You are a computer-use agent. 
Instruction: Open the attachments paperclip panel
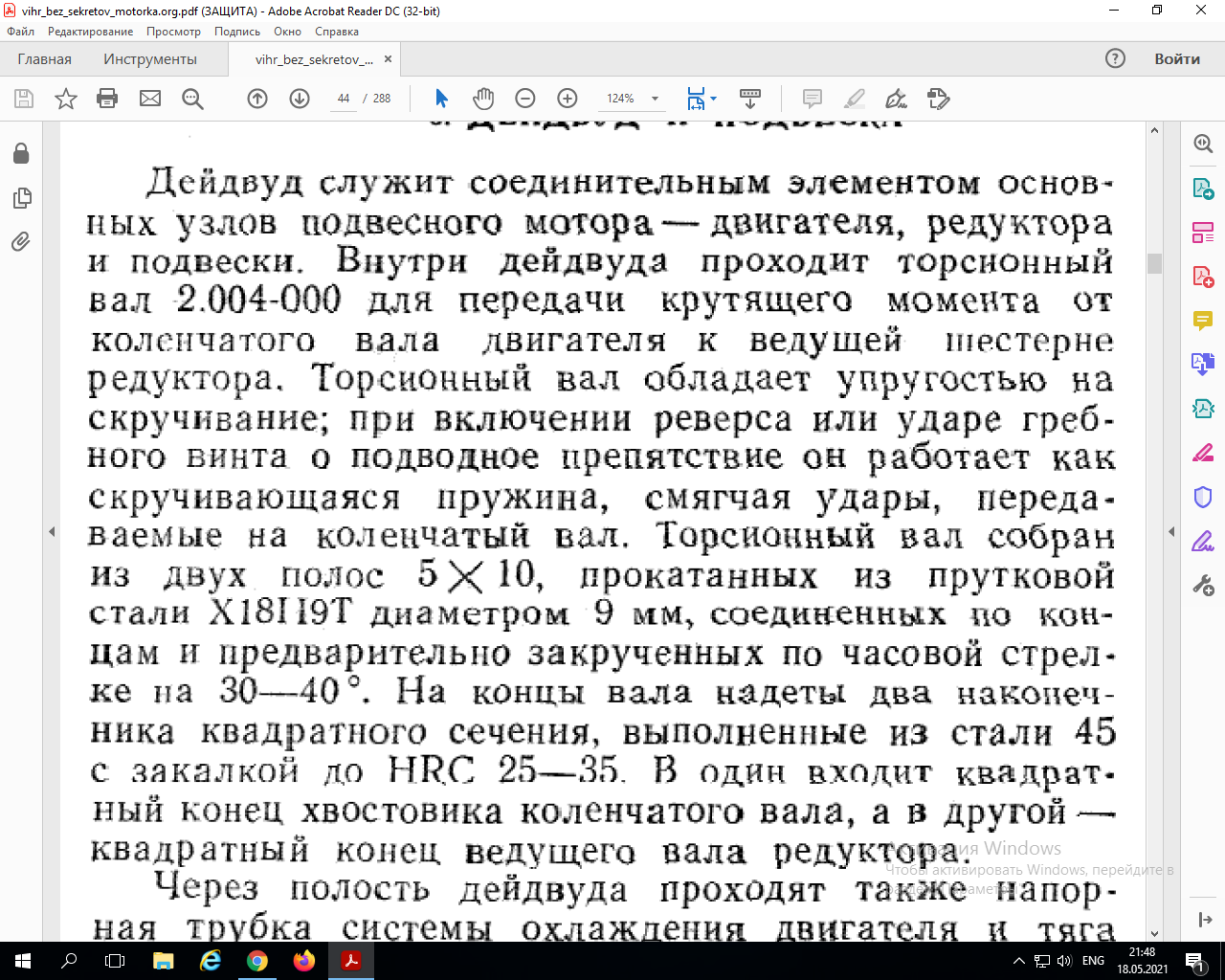tap(21, 241)
